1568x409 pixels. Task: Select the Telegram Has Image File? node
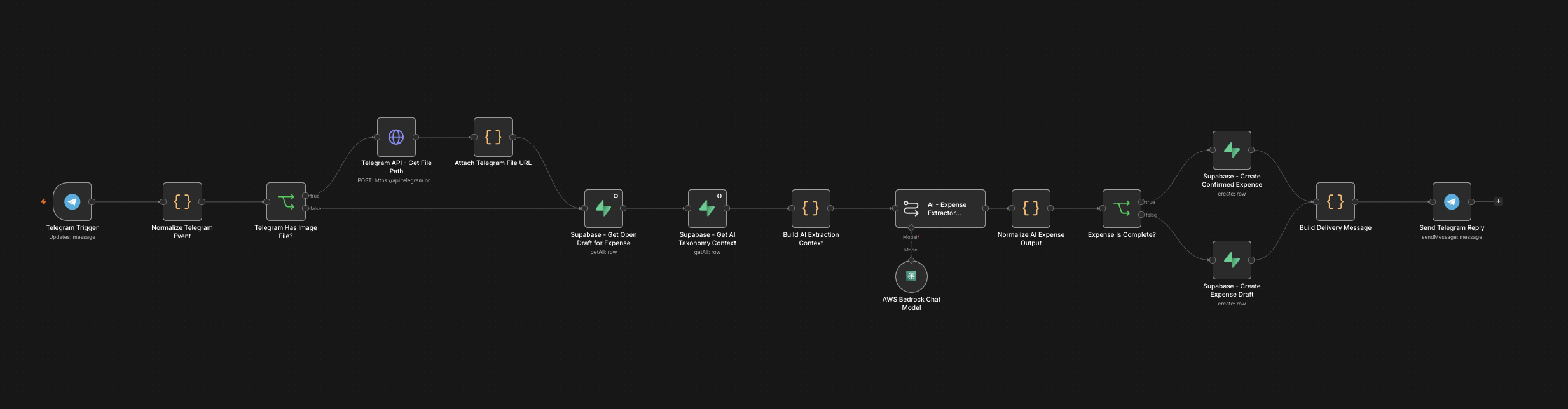pyautogui.click(x=286, y=202)
